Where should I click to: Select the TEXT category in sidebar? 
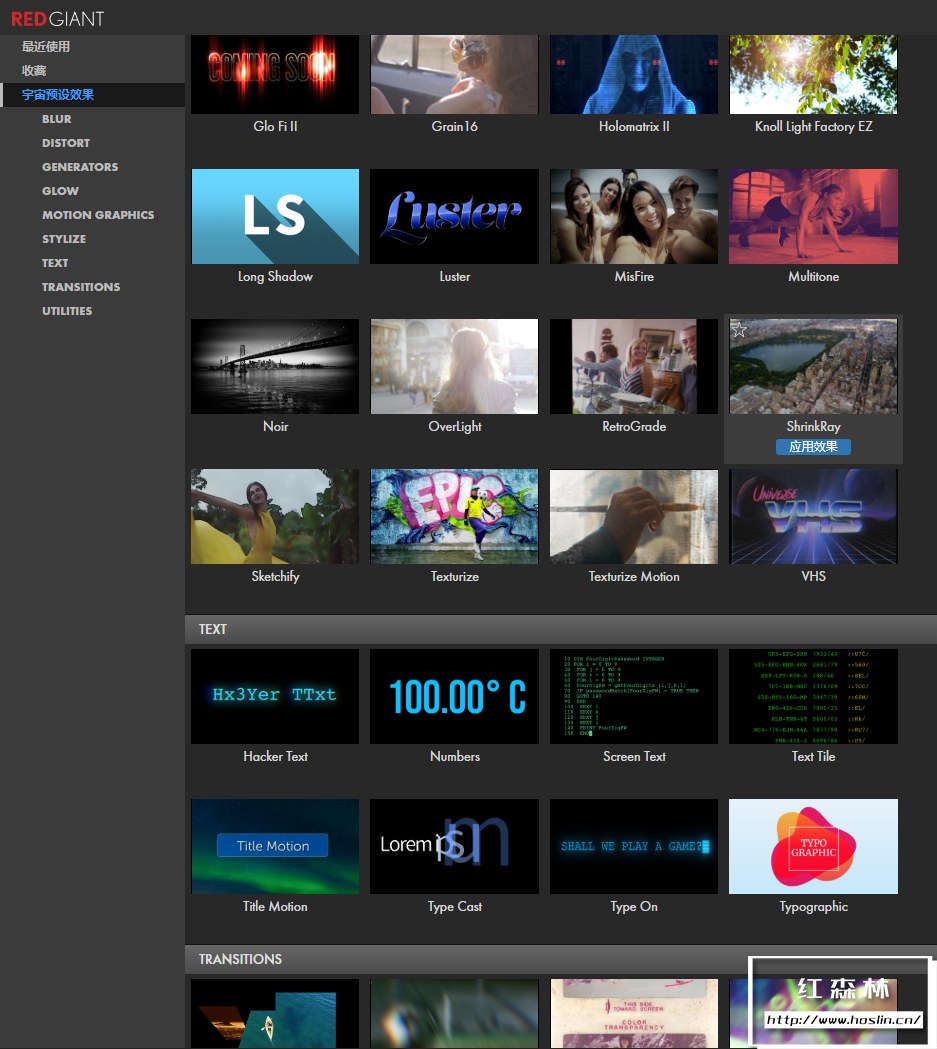(x=55, y=264)
